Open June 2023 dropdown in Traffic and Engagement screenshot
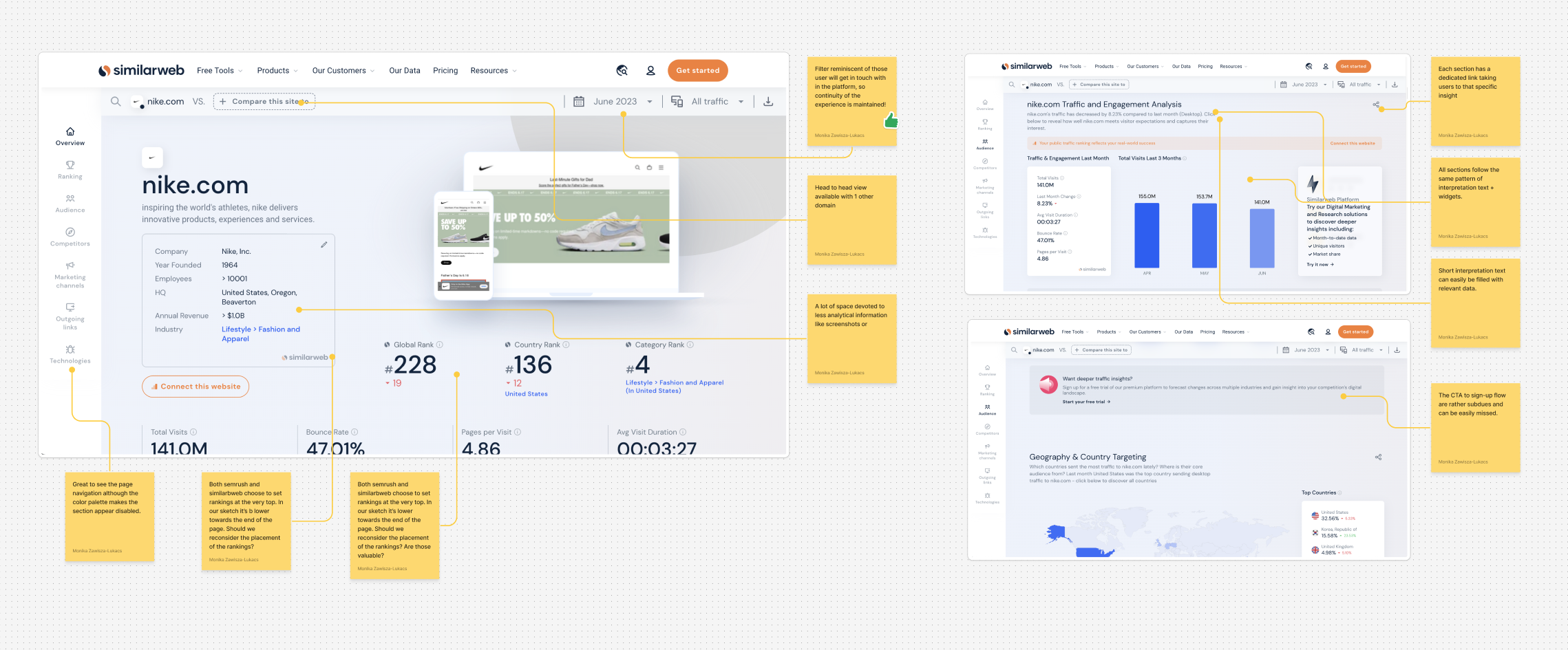The height and width of the screenshot is (650, 1568). 1304,85
